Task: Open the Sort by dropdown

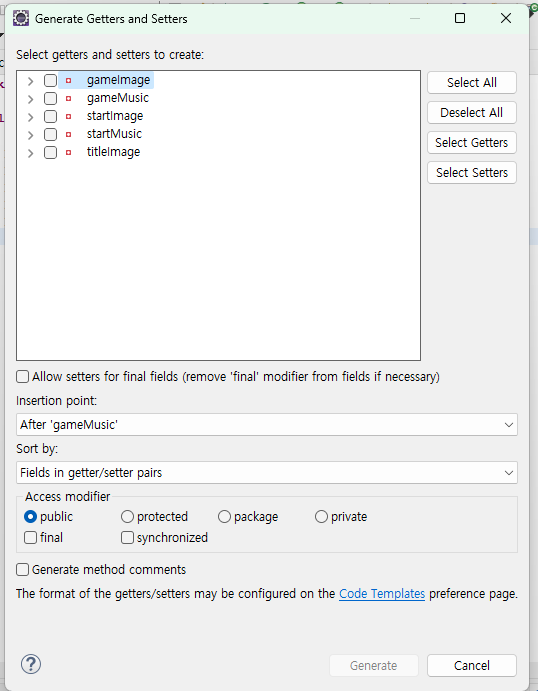Action: 267,472
